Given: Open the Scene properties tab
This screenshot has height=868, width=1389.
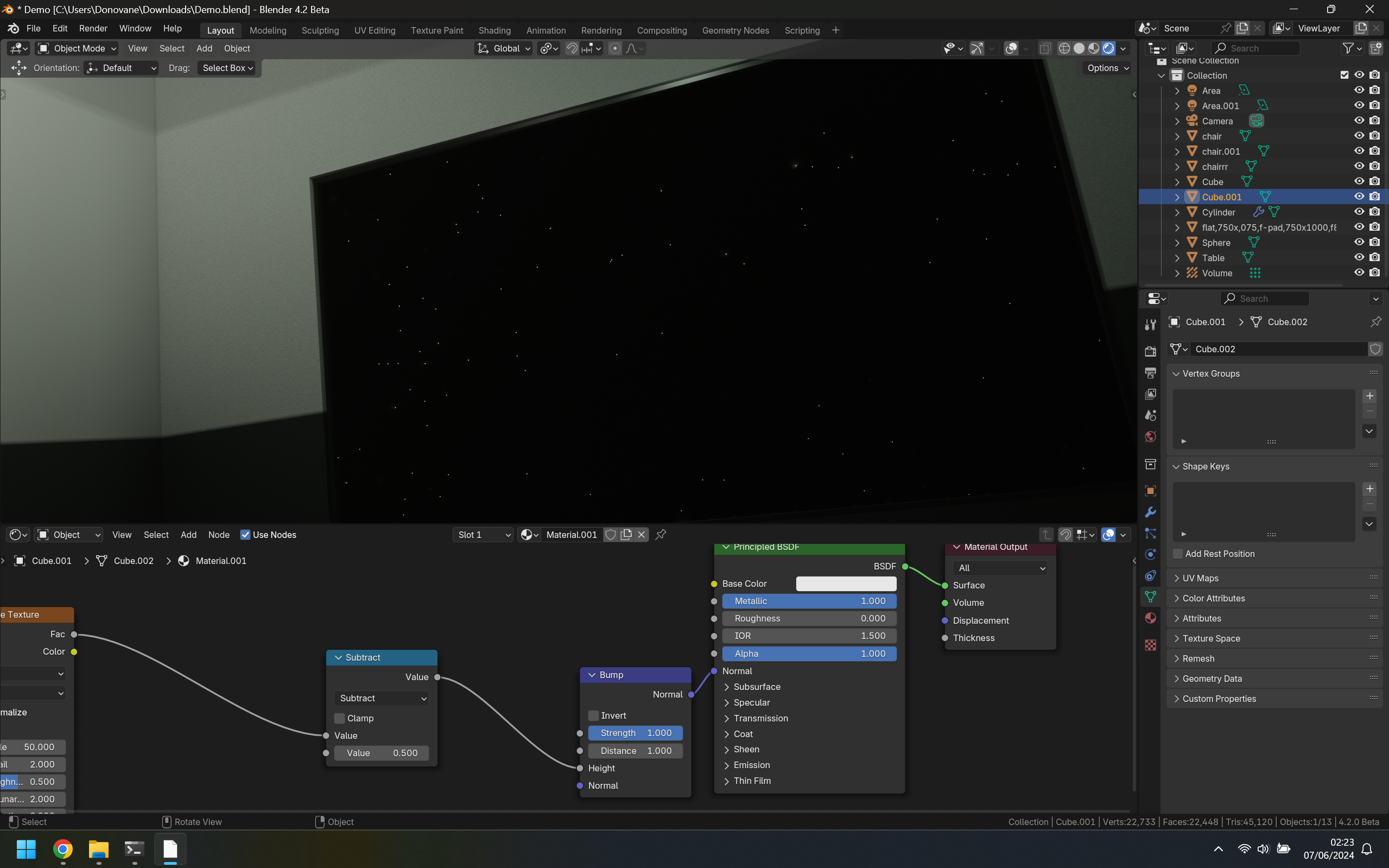Looking at the screenshot, I should tap(1150, 415).
